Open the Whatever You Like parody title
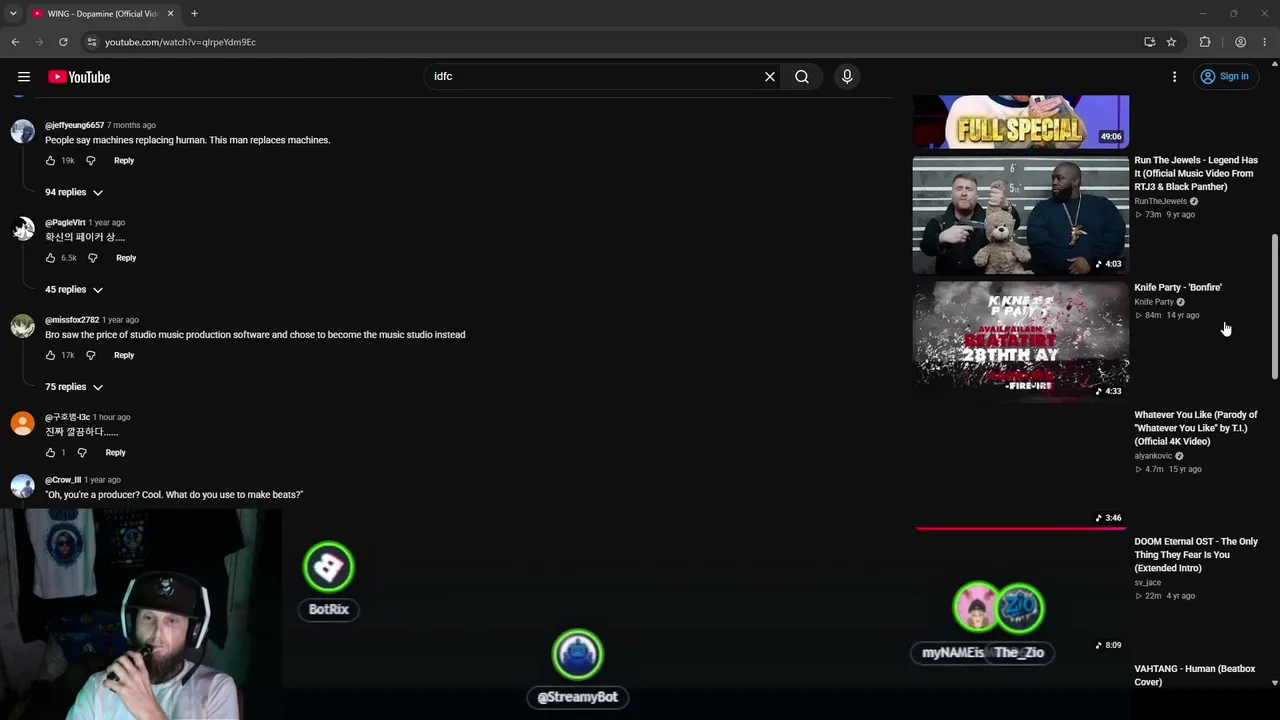1280x720 pixels. click(x=1196, y=428)
